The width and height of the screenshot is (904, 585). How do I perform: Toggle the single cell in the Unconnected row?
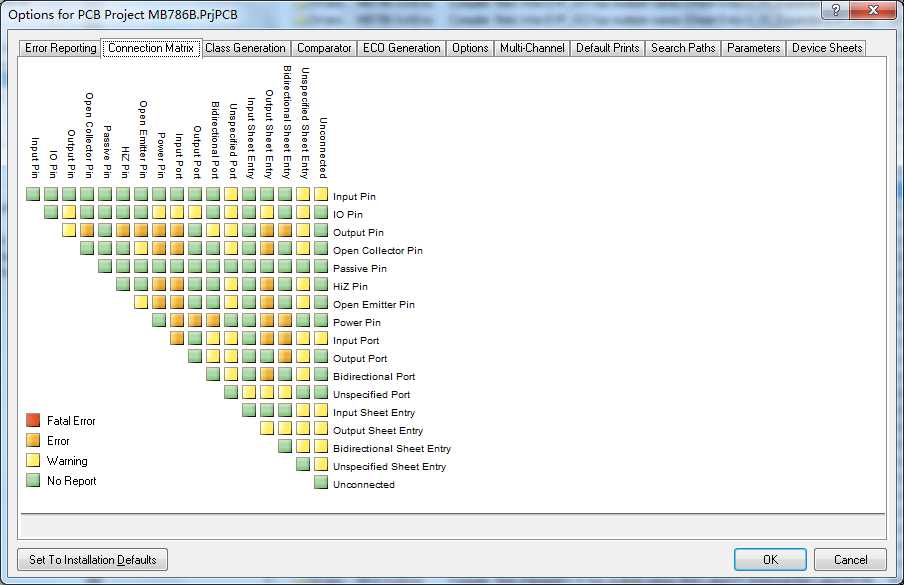coord(321,482)
